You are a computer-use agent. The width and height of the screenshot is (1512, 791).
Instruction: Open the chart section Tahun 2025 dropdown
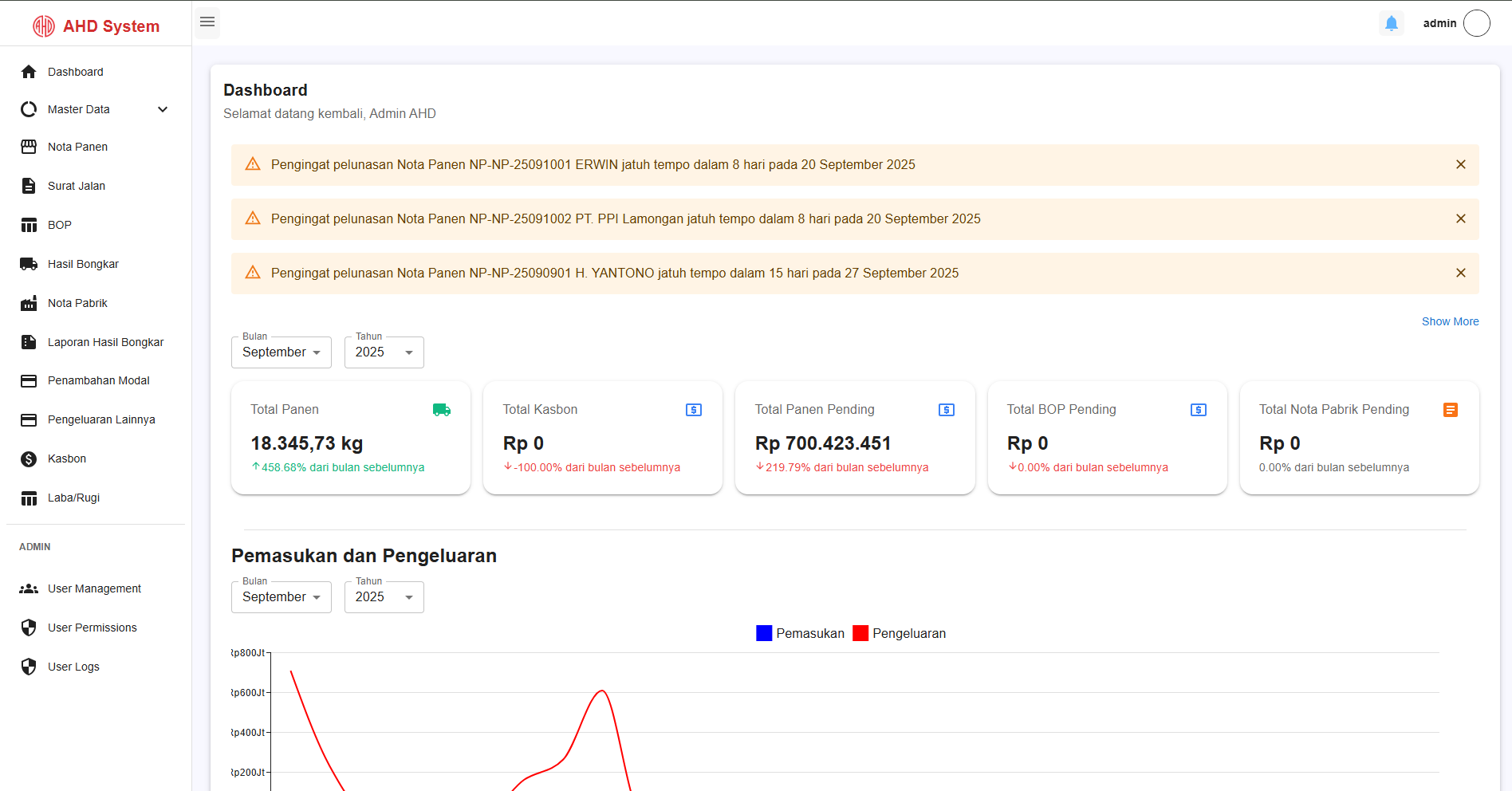384,597
